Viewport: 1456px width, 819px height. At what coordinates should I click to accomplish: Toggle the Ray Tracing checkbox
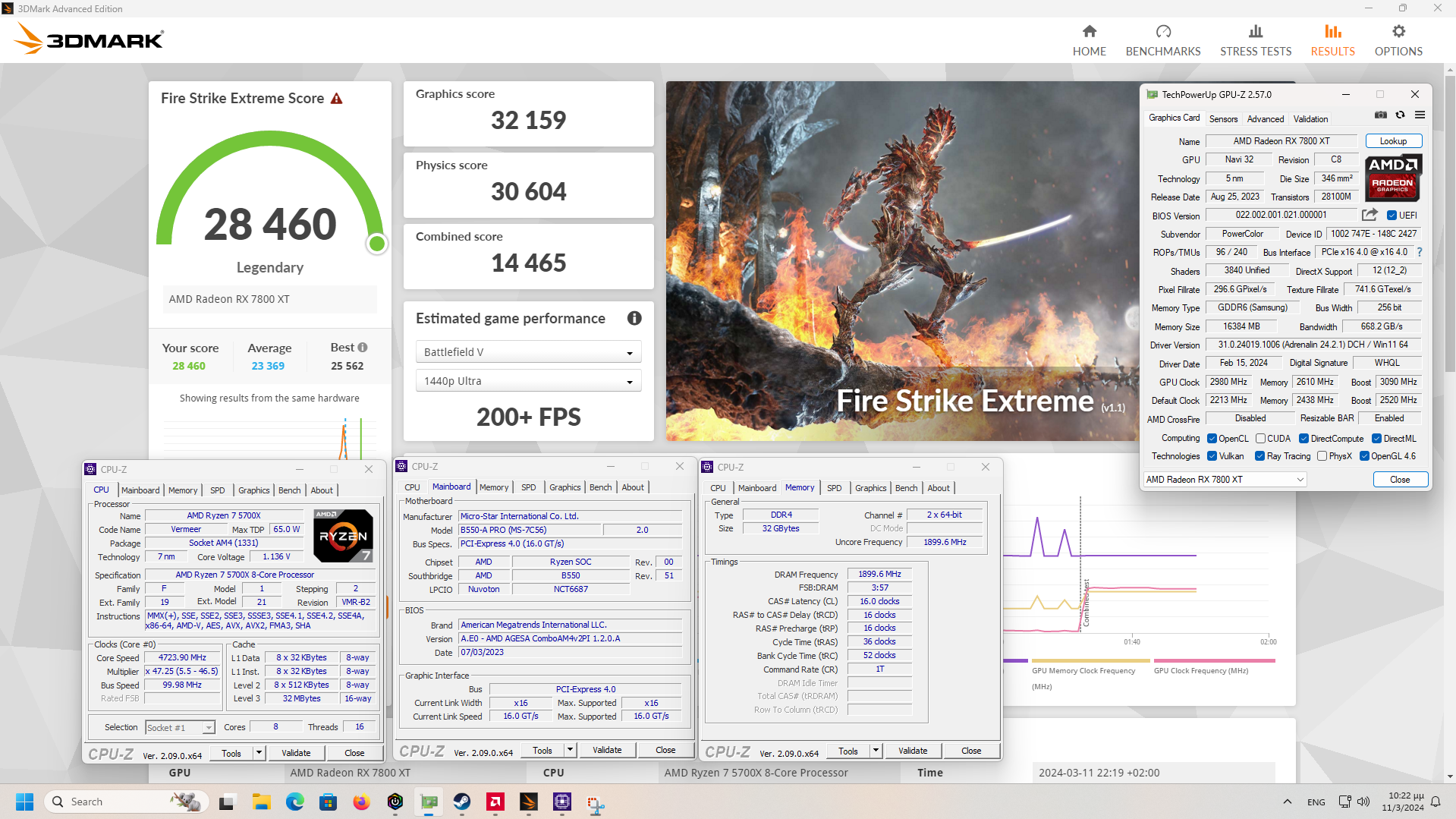coord(1259,456)
